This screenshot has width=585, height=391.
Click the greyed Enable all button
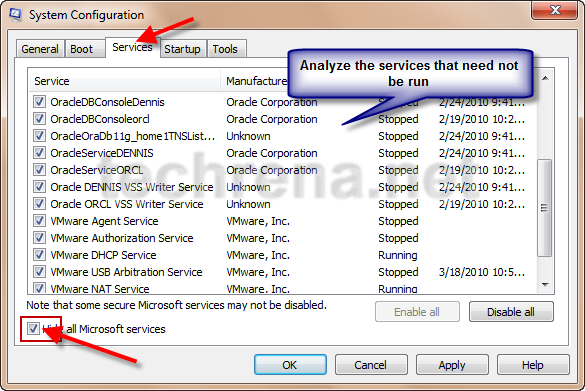pos(417,312)
